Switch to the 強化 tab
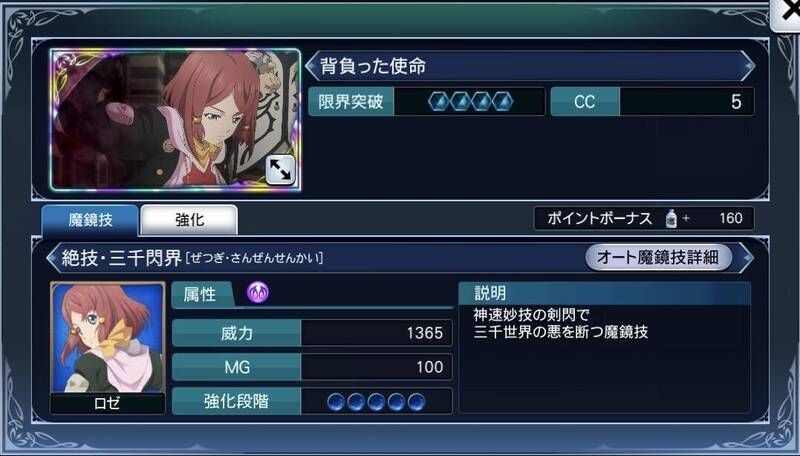 189,220
